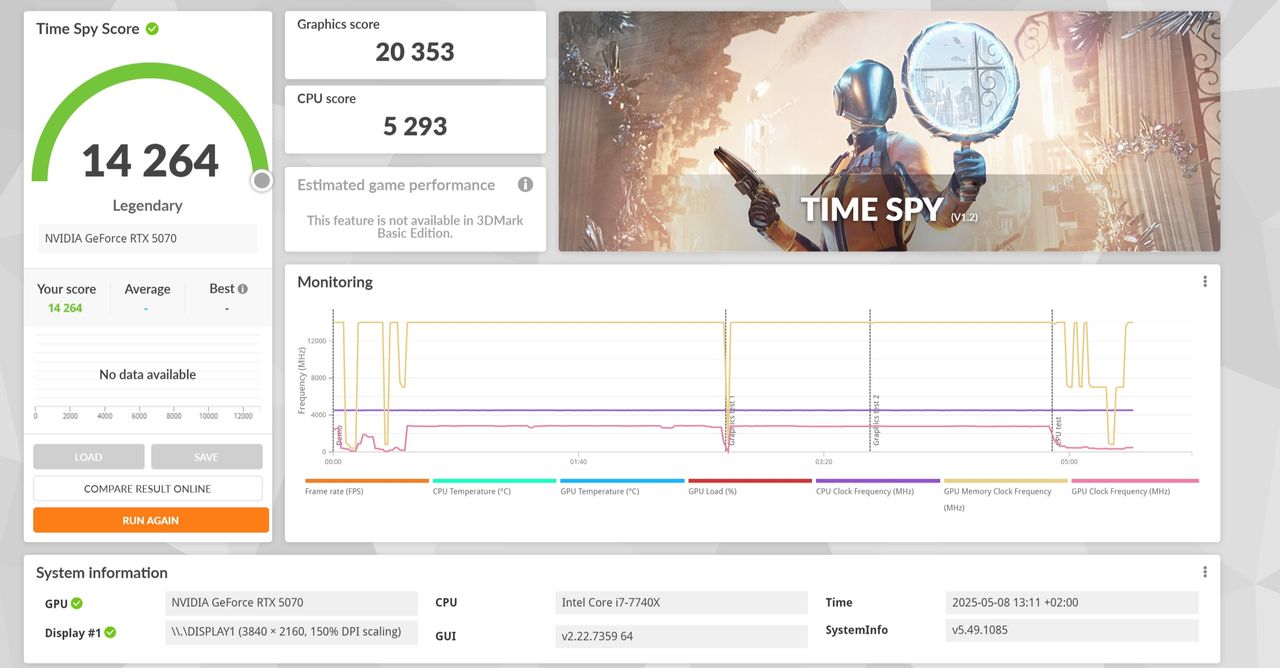Click the GUI version v2.22.7359 64

click(x=681, y=637)
